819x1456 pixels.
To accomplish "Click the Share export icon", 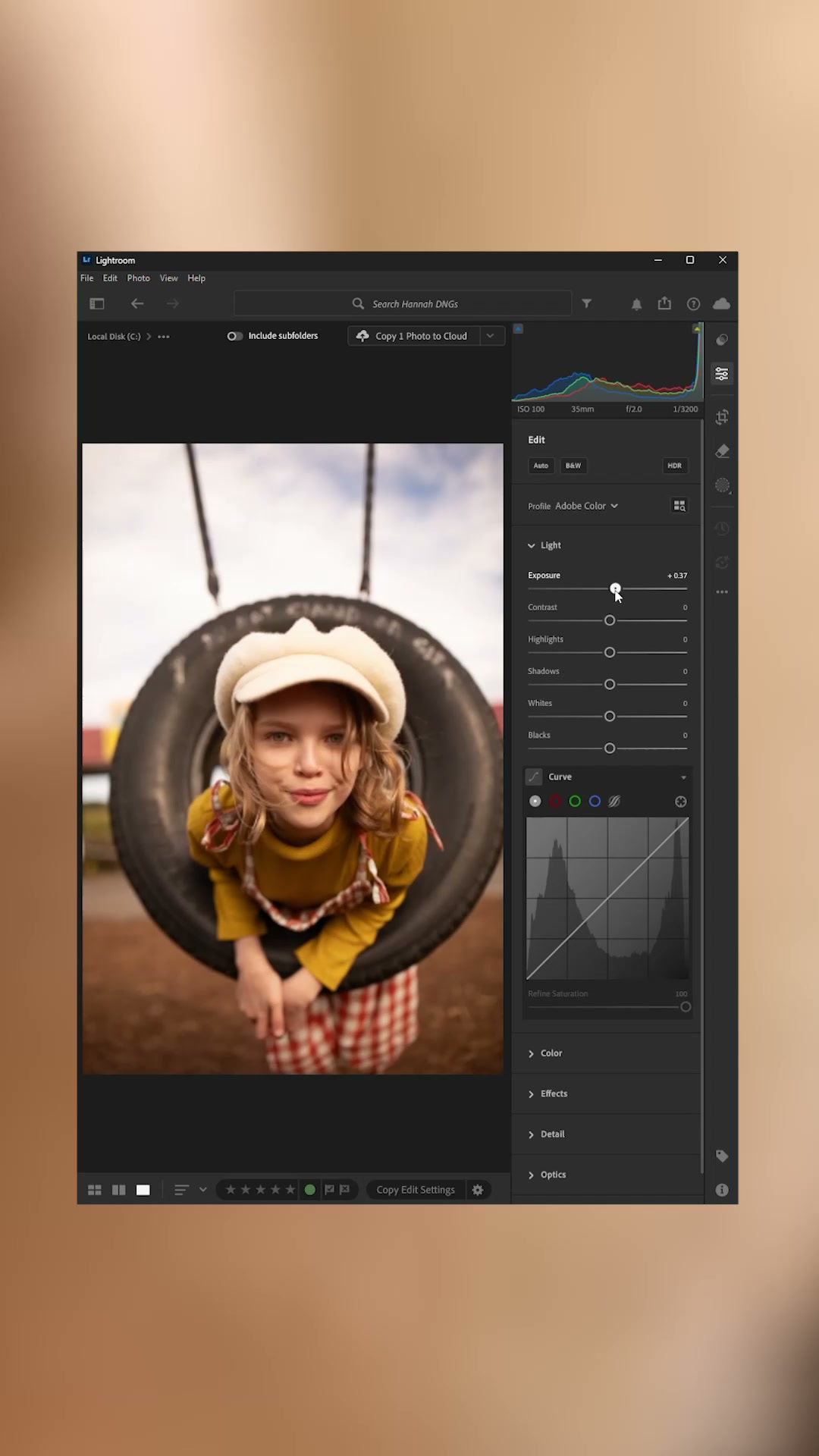I will point(664,303).
